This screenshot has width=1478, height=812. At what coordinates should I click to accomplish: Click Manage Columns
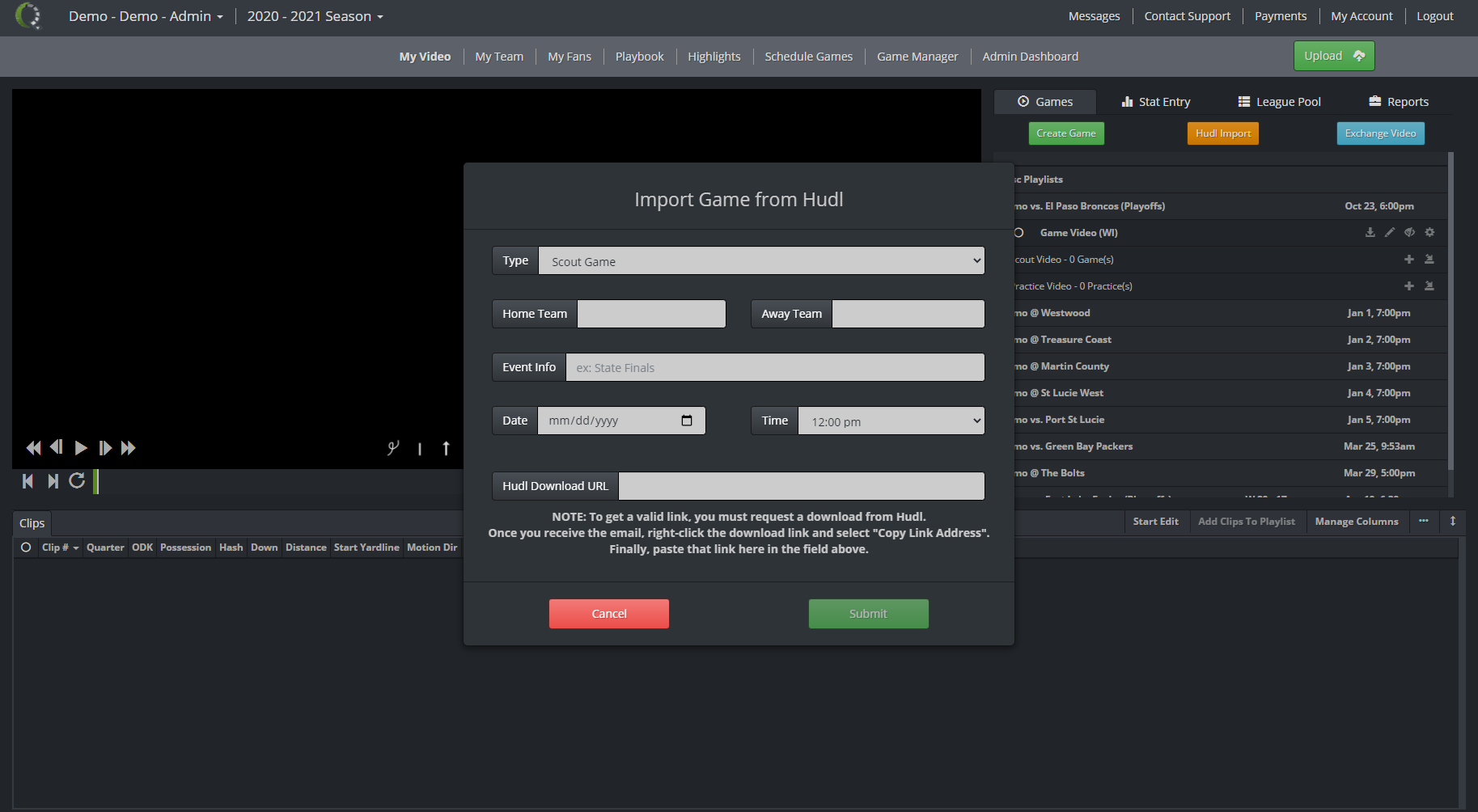pos(1357,522)
